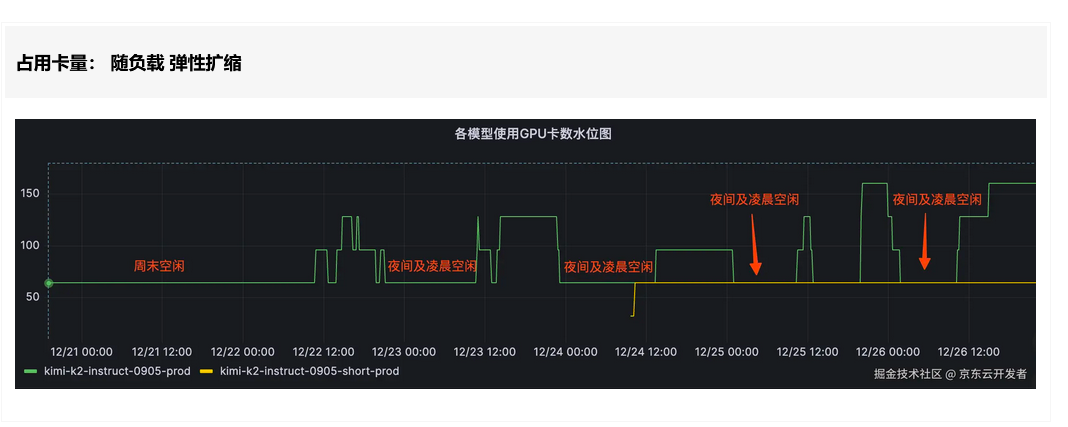
Task: Click x-axis label 12/25 00:00
Action: tap(727, 352)
